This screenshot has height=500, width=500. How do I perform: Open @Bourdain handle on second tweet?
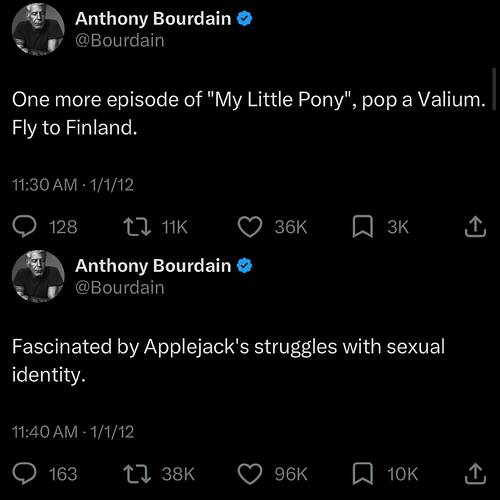point(120,288)
